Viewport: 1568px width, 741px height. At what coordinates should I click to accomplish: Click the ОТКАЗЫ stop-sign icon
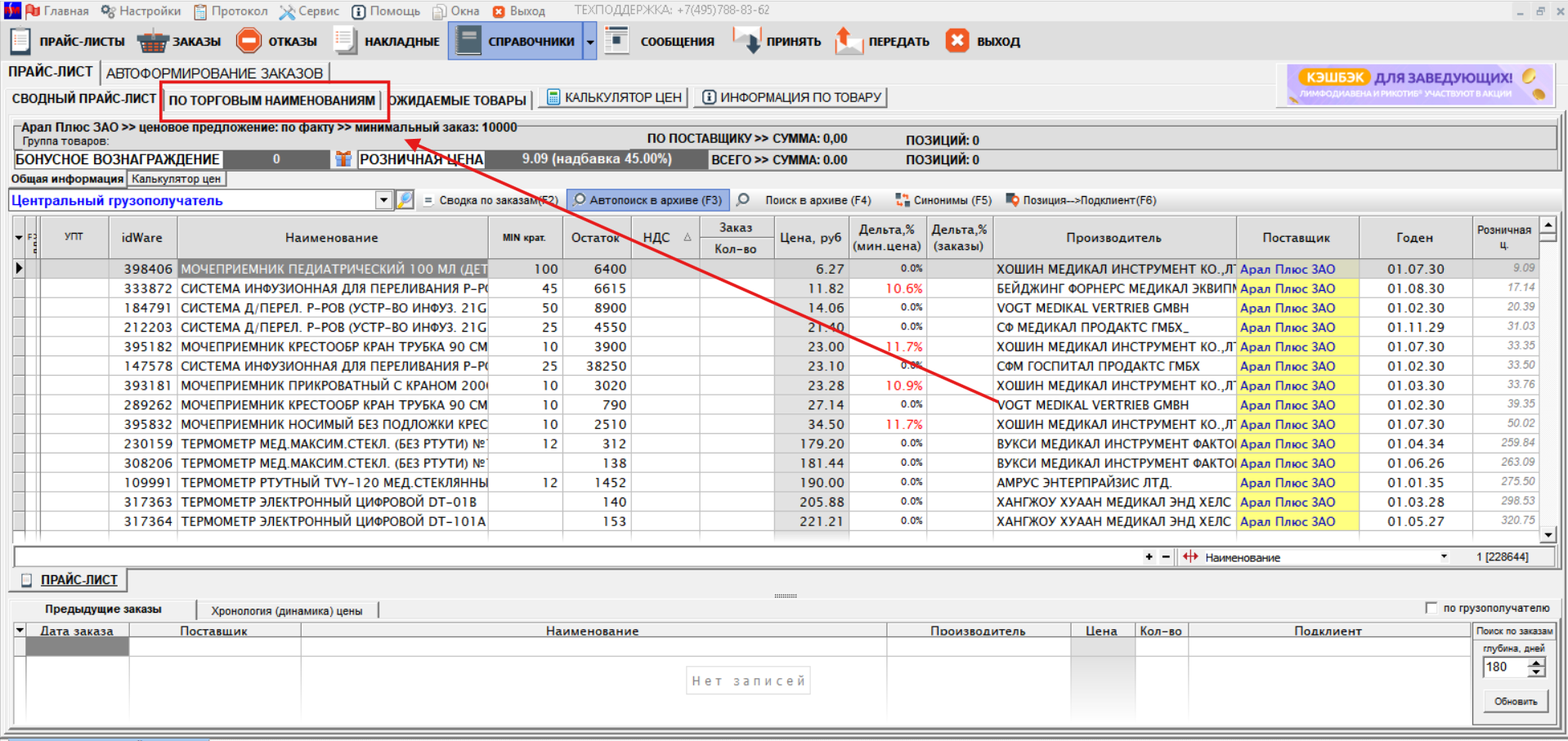[x=249, y=41]
